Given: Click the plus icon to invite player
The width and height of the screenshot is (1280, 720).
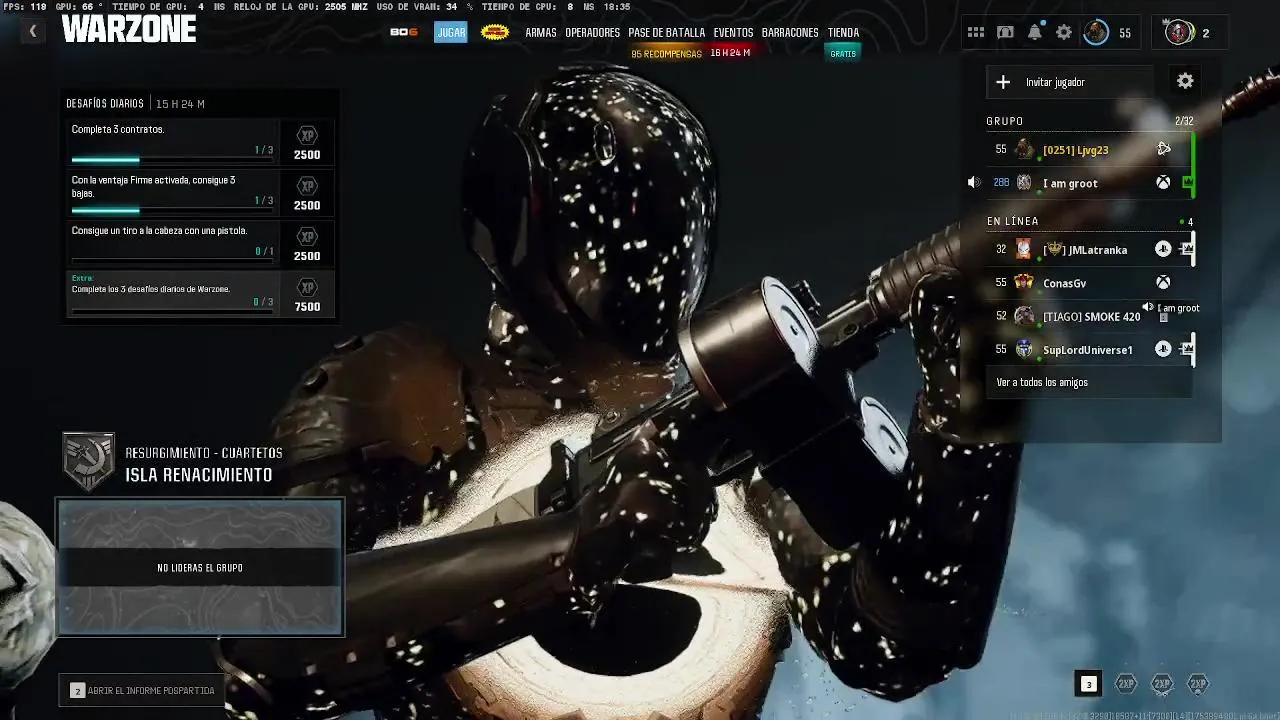Looking at the screenshot, I should click(x=1003, y=82).
